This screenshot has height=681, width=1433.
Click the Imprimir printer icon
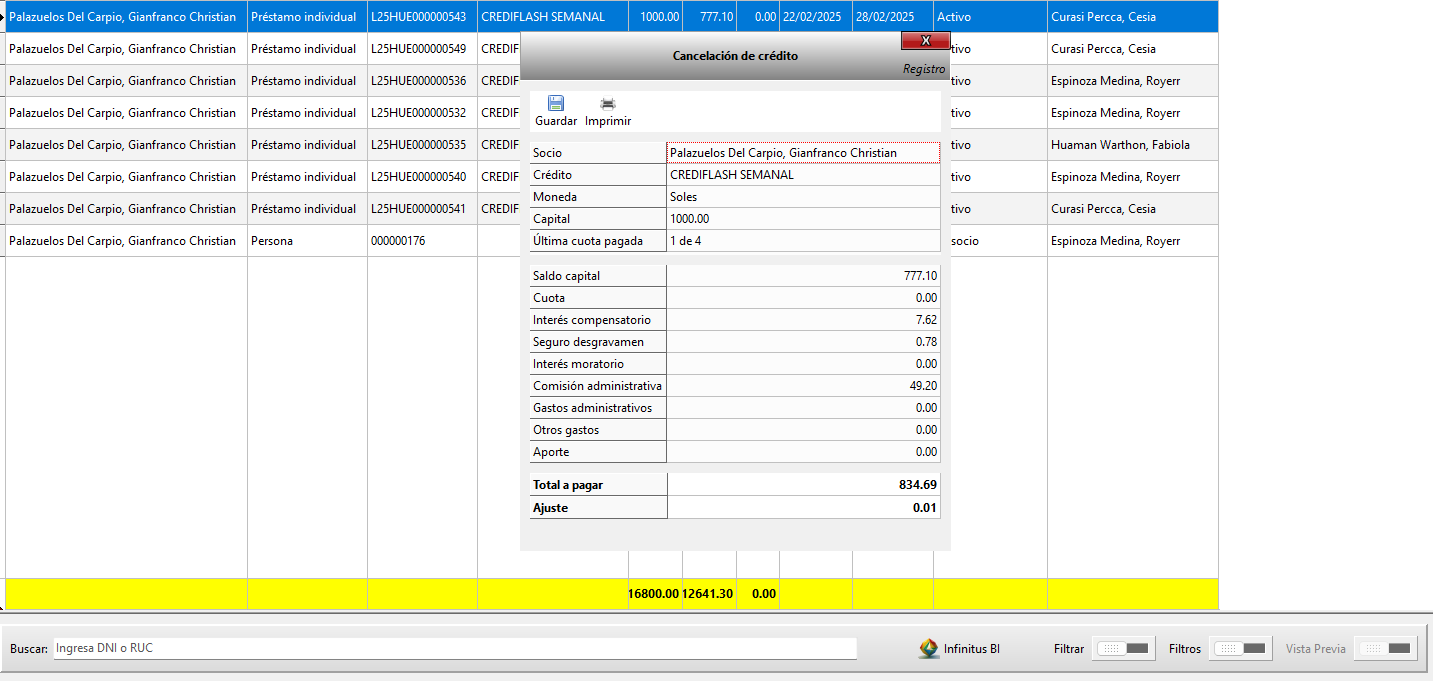coord(607,104)
